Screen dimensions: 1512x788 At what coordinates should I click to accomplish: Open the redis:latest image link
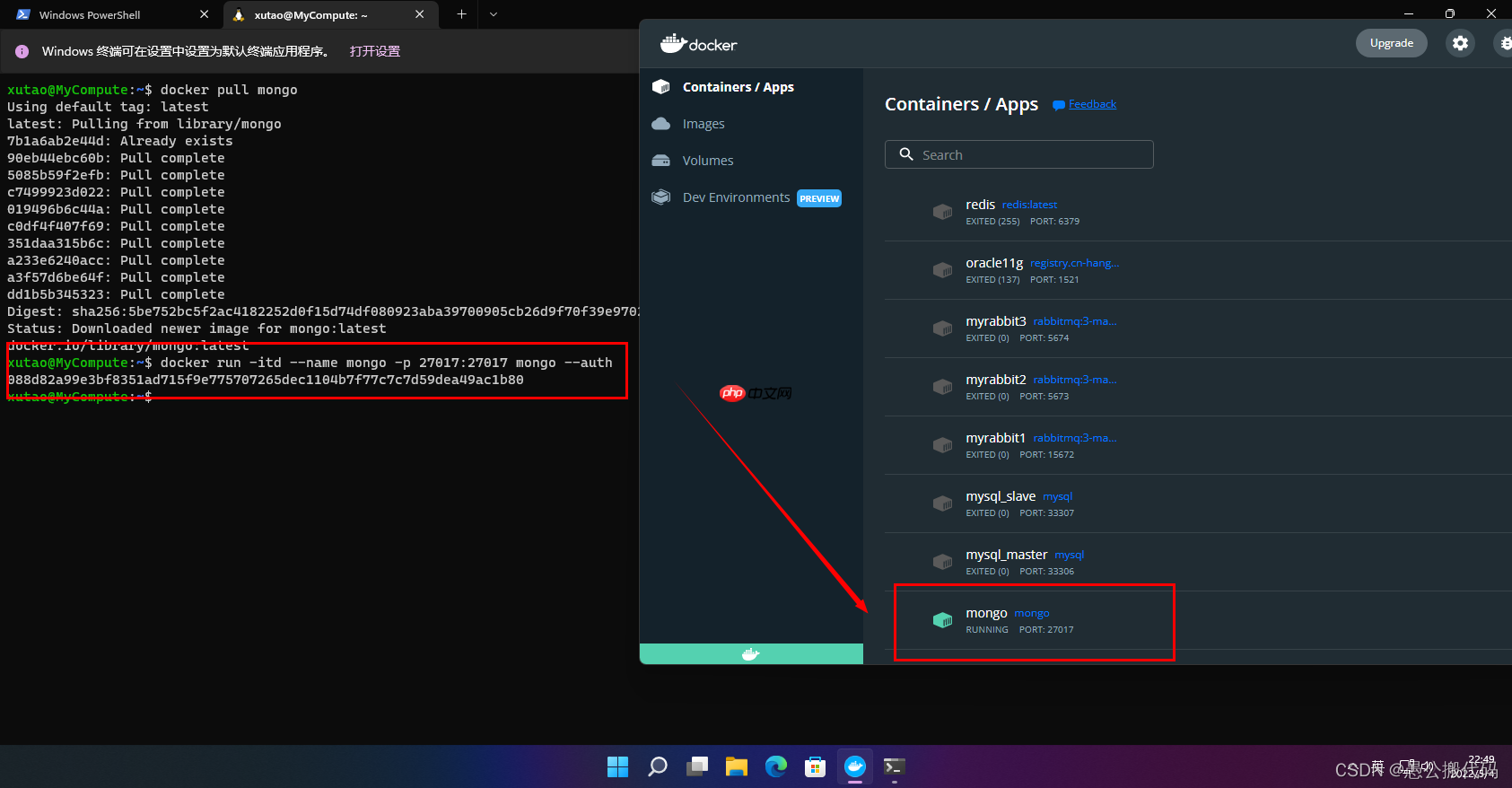click(1029, 205)
